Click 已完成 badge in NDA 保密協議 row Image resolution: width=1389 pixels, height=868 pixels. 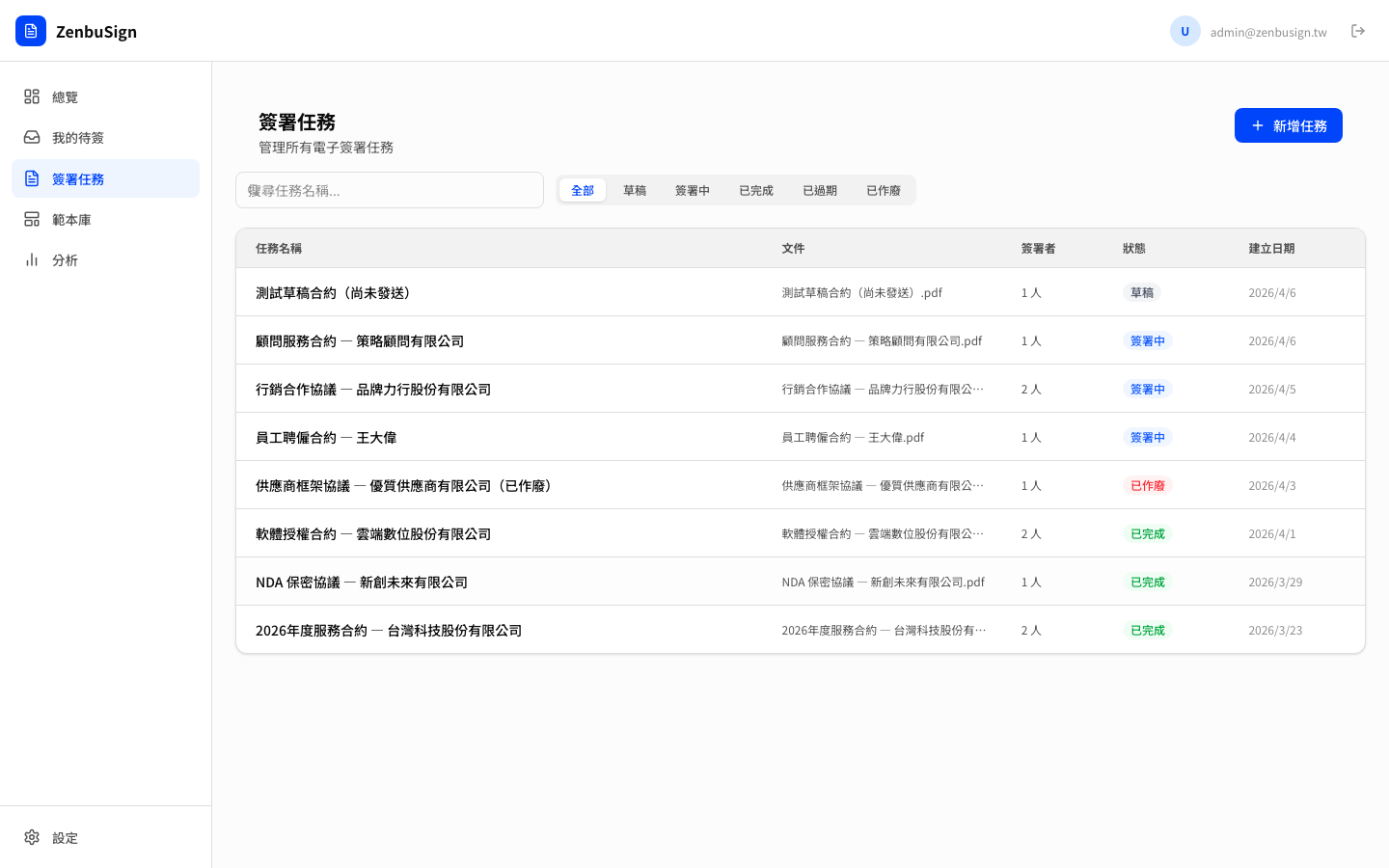[1148, 582]
